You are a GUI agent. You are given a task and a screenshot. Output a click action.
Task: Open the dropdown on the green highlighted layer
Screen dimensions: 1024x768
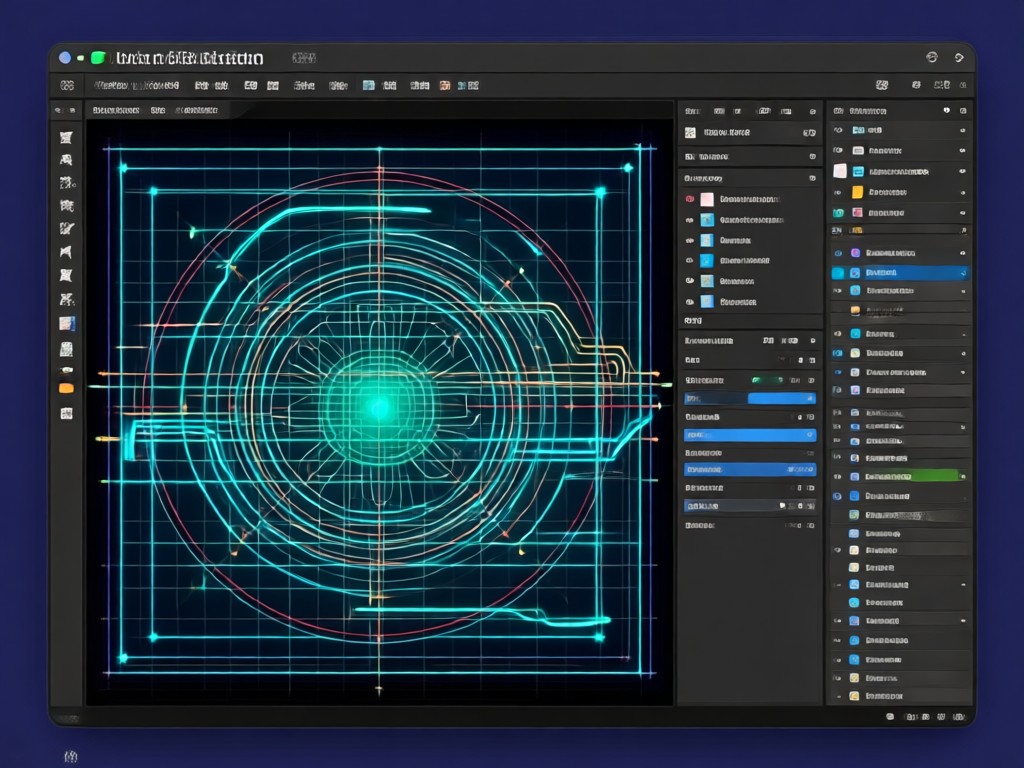tap(962, 477)
